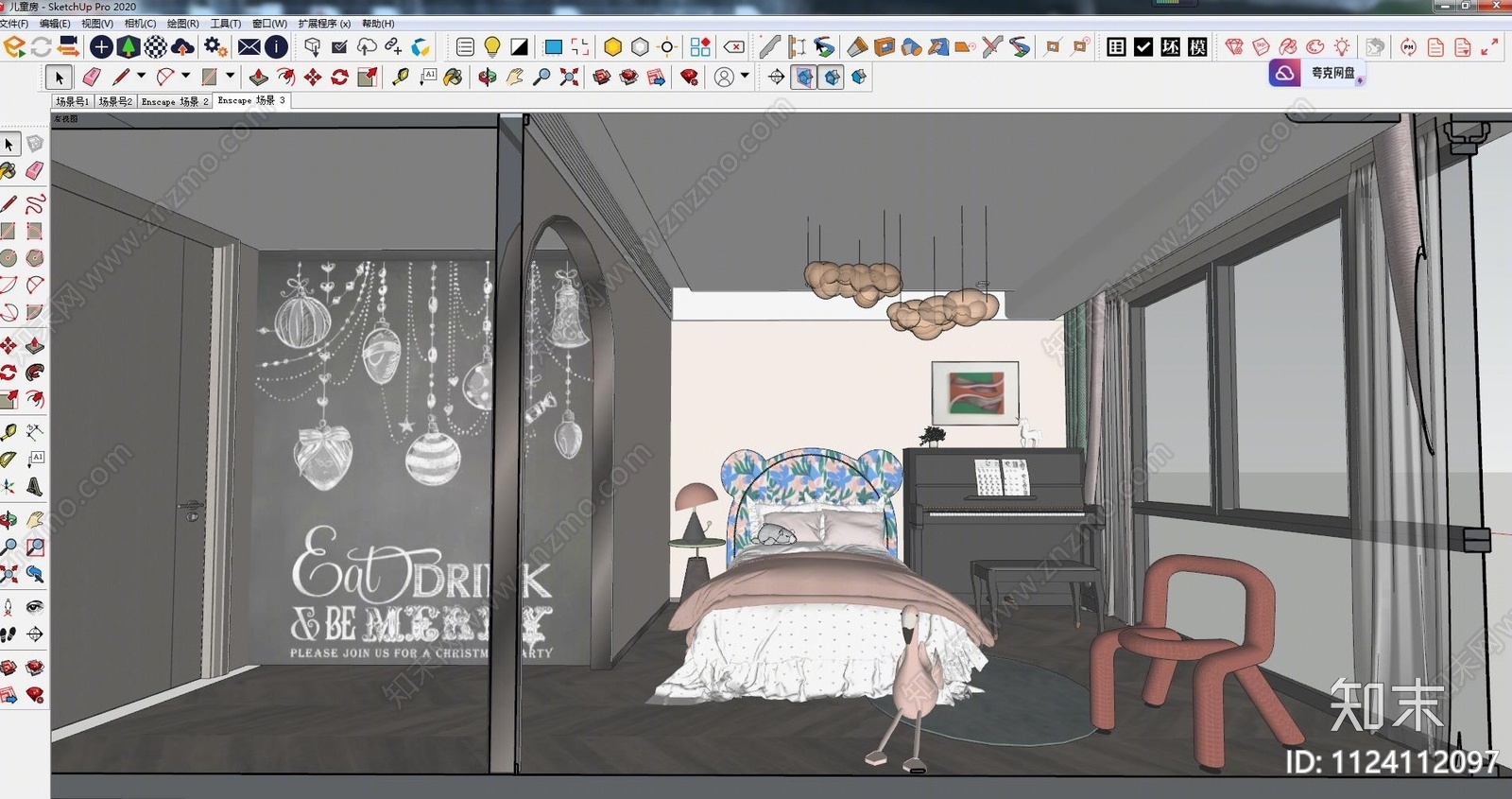Switch to Enscape 场景 2 tab

[175, 101]
